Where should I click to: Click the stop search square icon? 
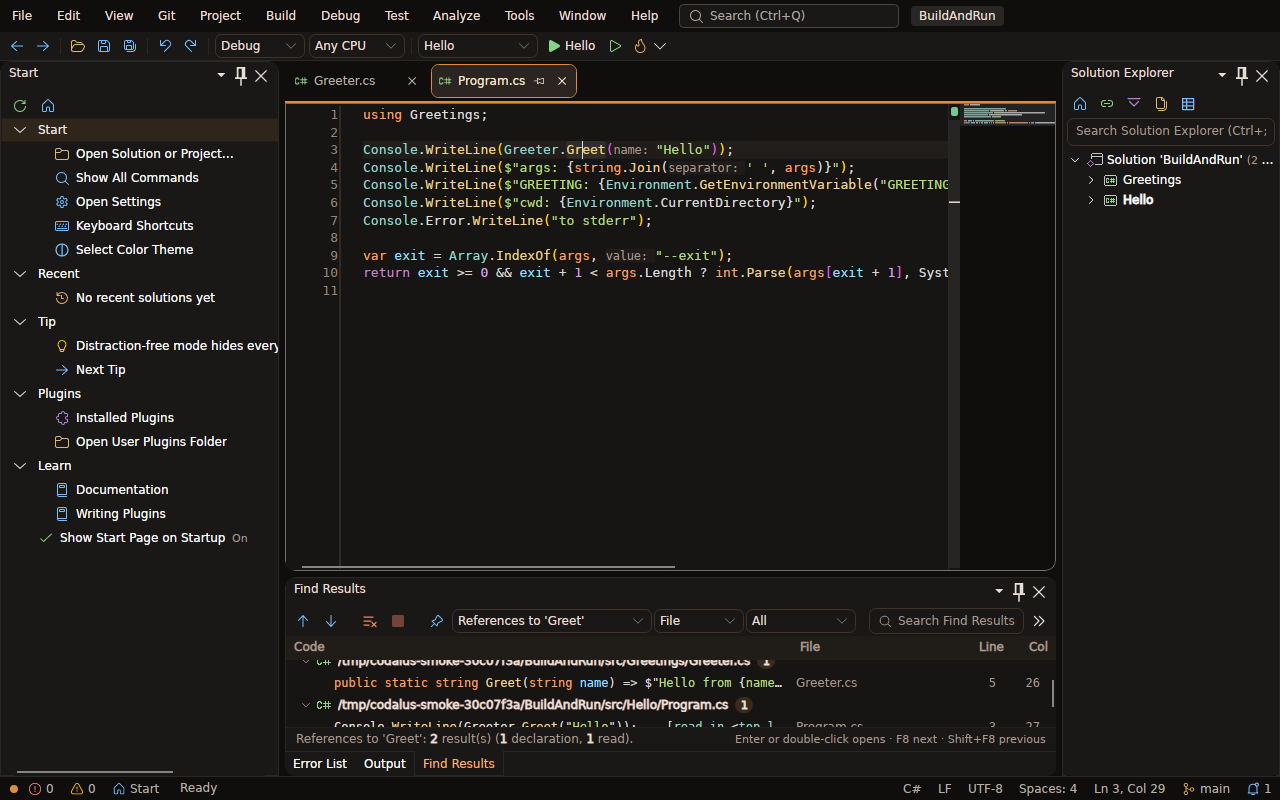398,621
